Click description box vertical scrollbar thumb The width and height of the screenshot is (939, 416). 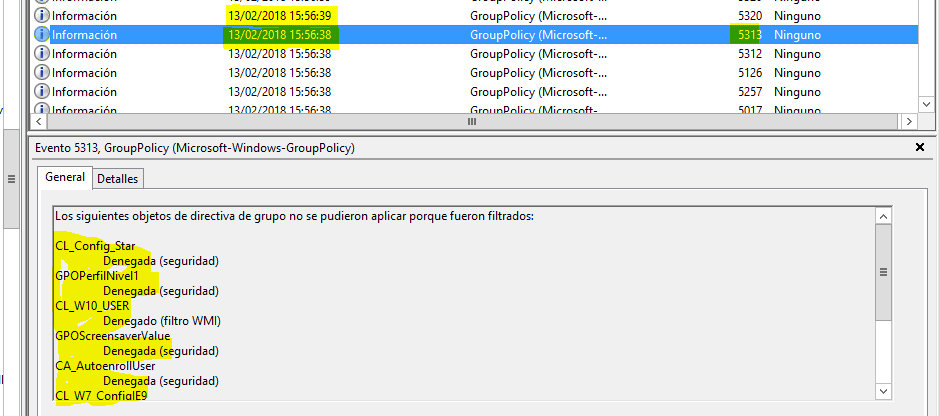883,272
